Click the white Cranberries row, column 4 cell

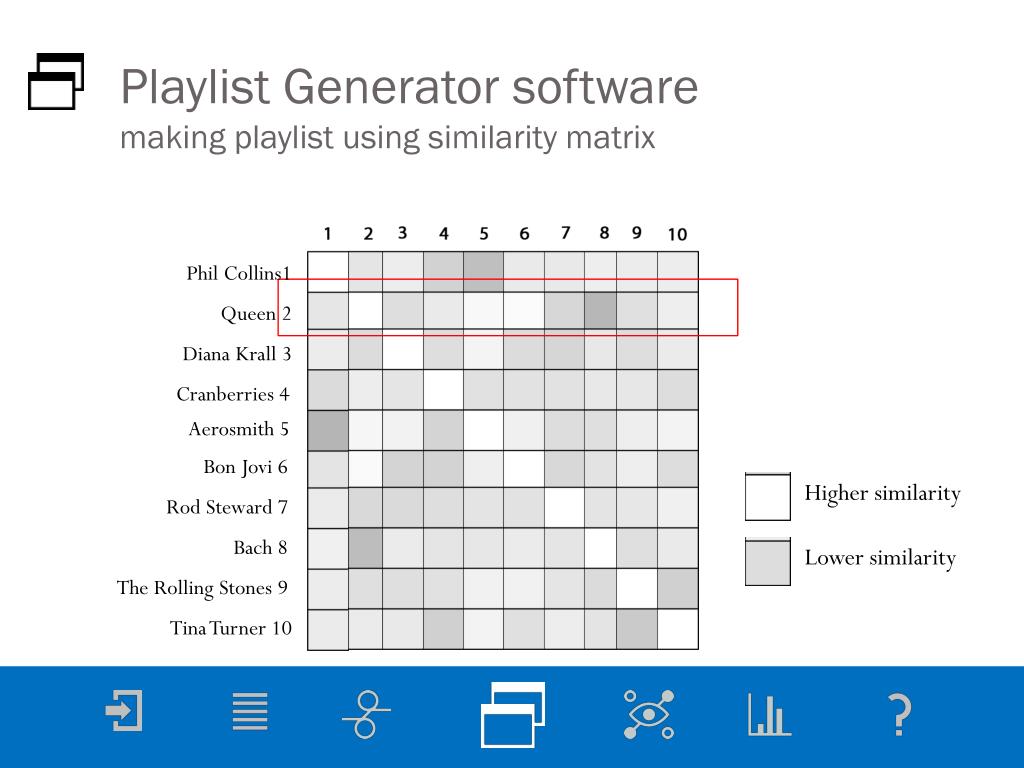(443, 390)
